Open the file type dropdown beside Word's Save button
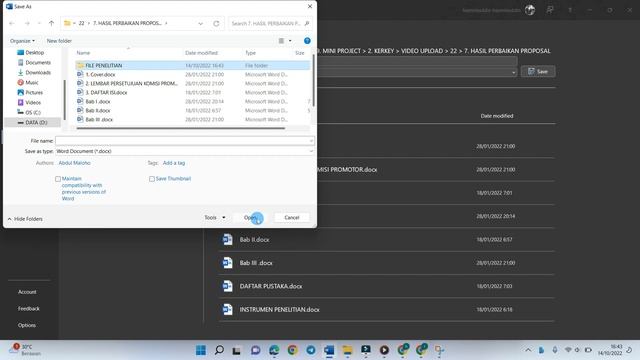The width and height of the screenshot is (640, 360). pyautogui.click(x=513, y=72)
